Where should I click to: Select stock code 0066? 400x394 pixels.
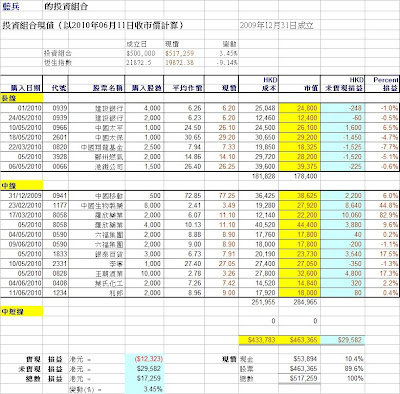coord(56,166)
